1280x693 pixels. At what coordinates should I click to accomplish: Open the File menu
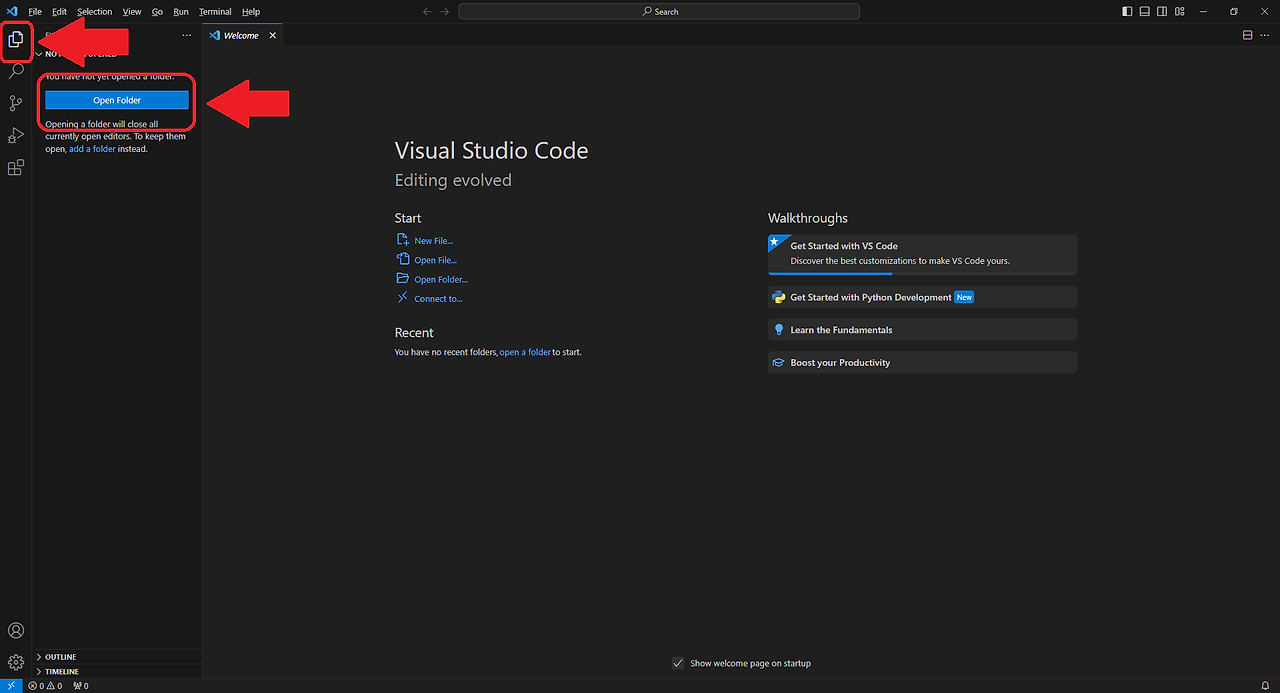point(35,11)
